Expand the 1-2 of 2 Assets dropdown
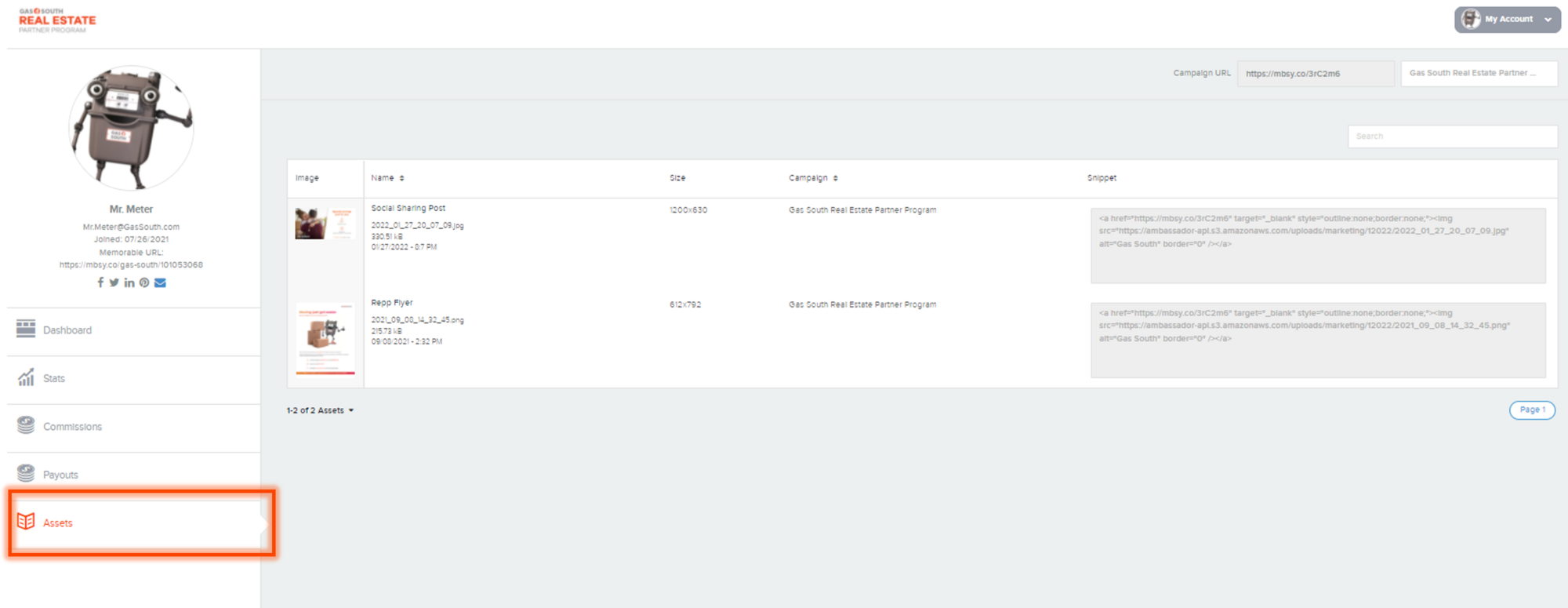Viewport: 1568px width, 608px height. click(x=320, y=410)
